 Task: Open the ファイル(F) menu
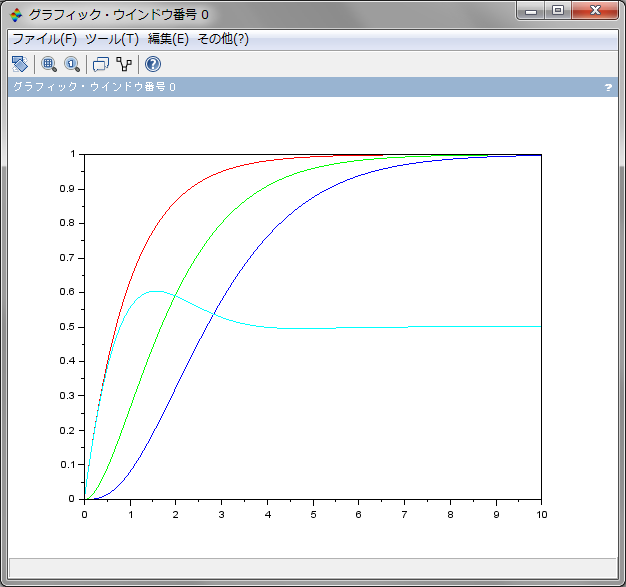point(44,39)
